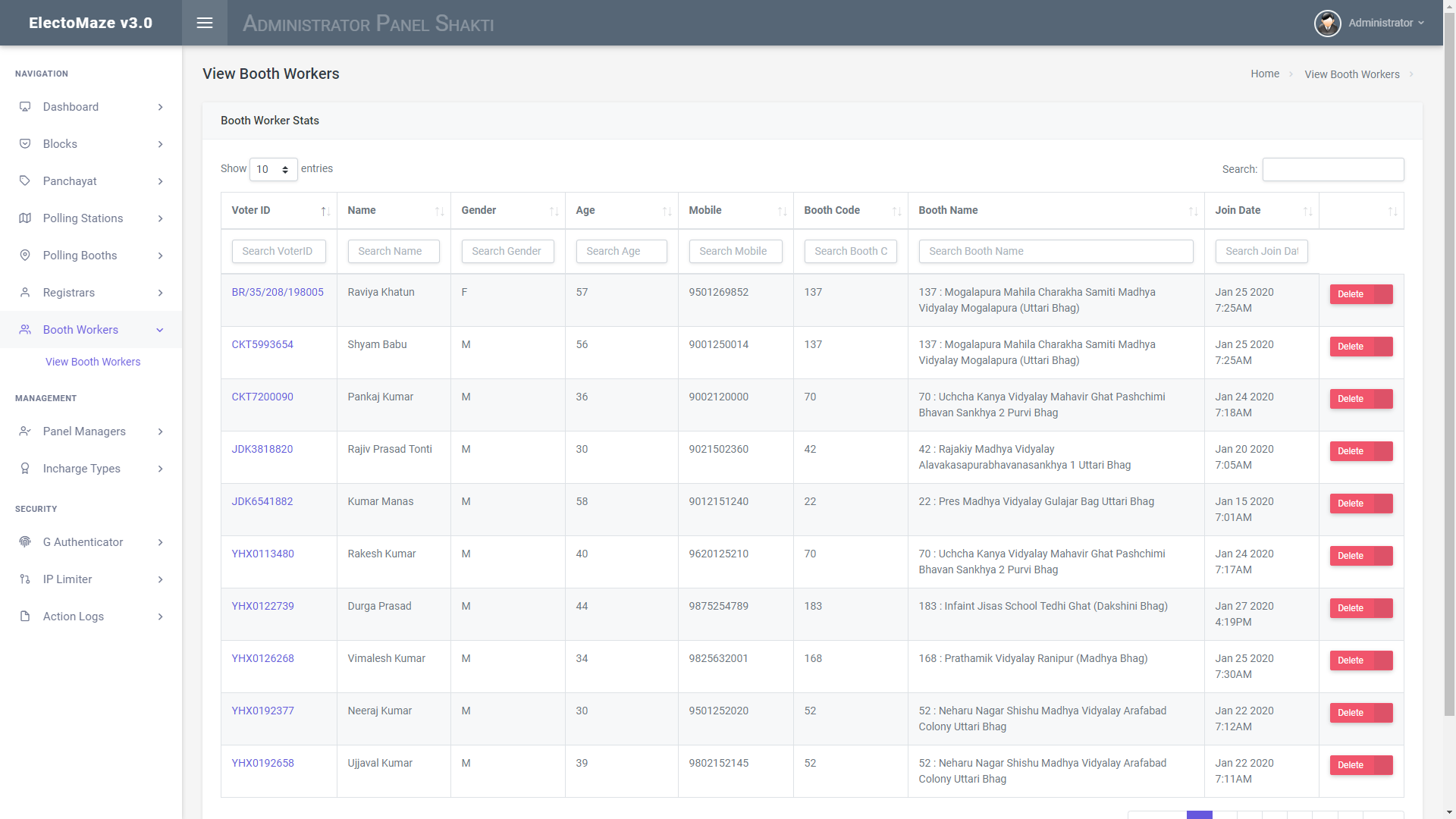The width and height of the screenshot is (1456, 819).
Task: Go to Home breadcrumb link
Action: click(1264, 74)
